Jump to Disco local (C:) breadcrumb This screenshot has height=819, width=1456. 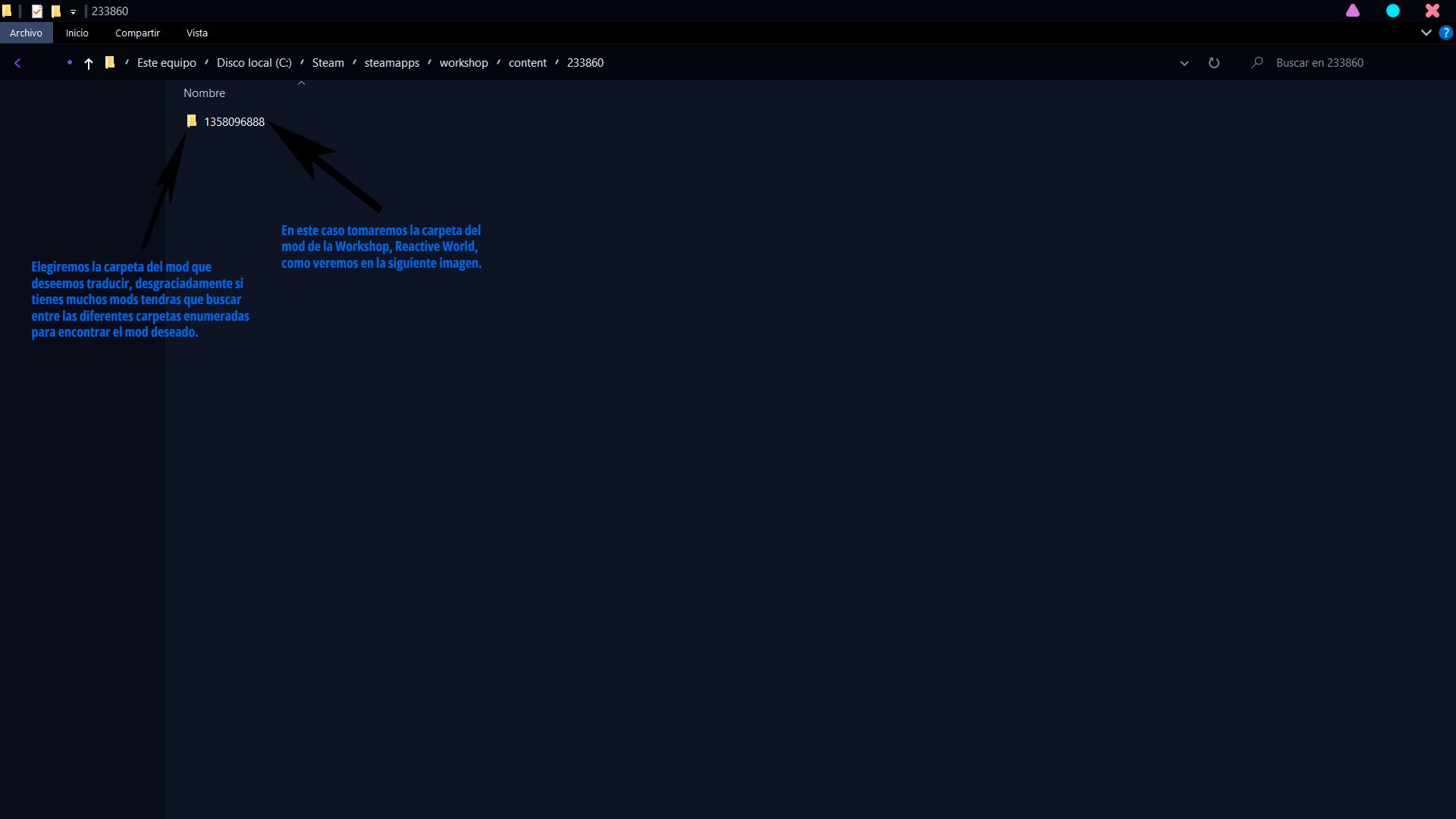click(x=253, y=63)
